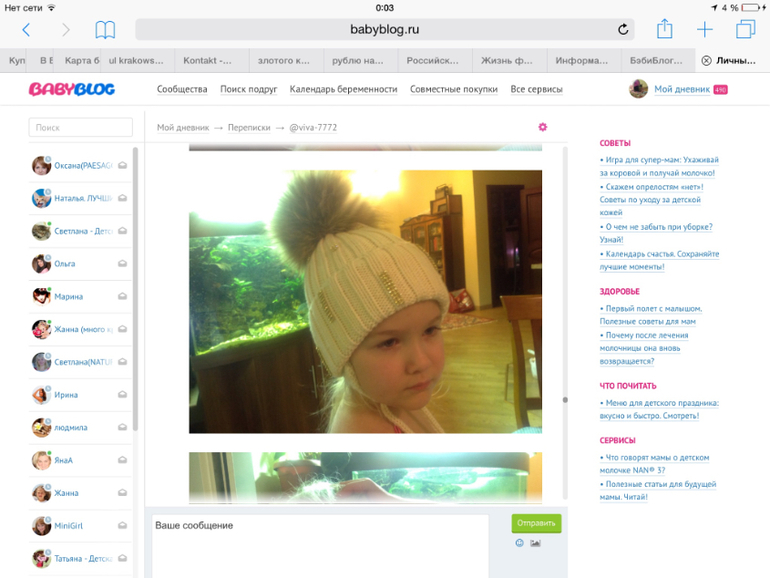Click the envelope icon next to Ольга
The width and height of the screenshot is (770, 578).
tap(122, 264)
